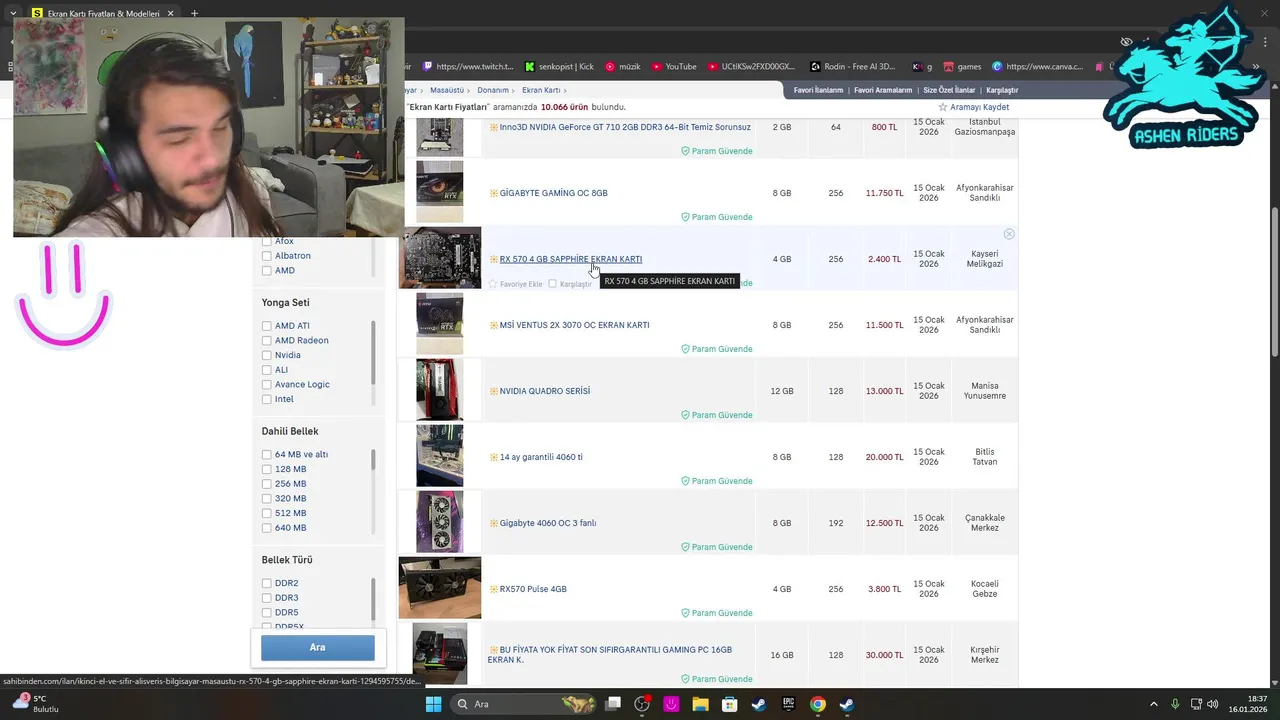Go to Masaüstü in the breadcrumb
Screen dimensions: 1280x720
point(447,90)
